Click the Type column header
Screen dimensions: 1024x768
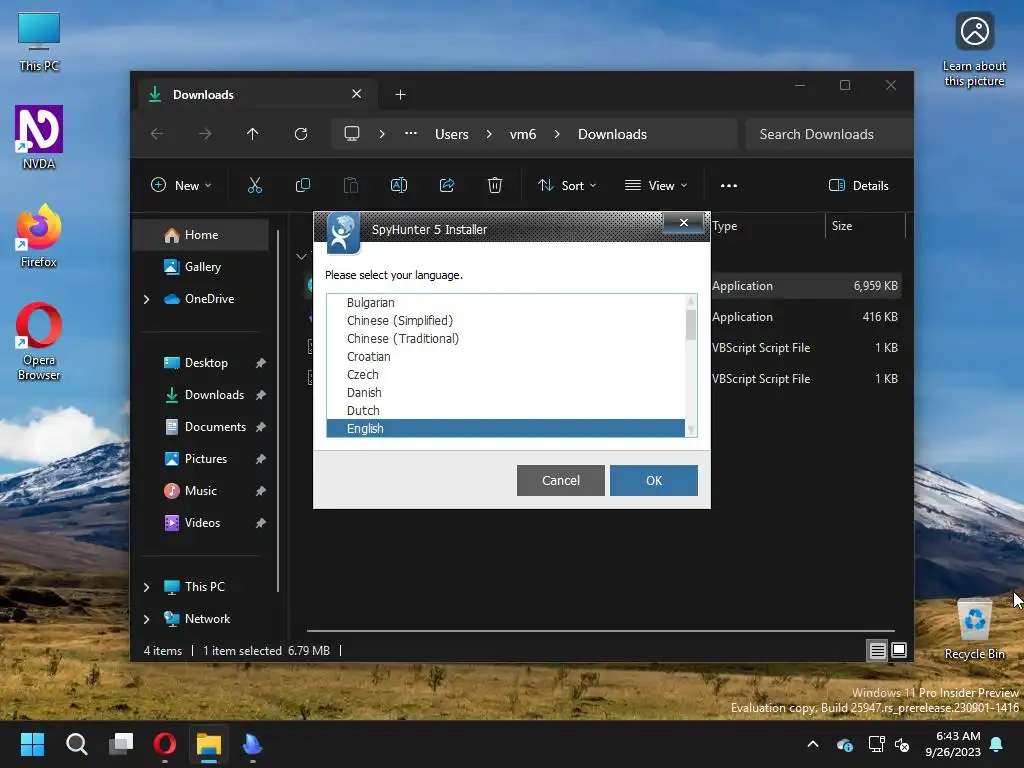767,226
